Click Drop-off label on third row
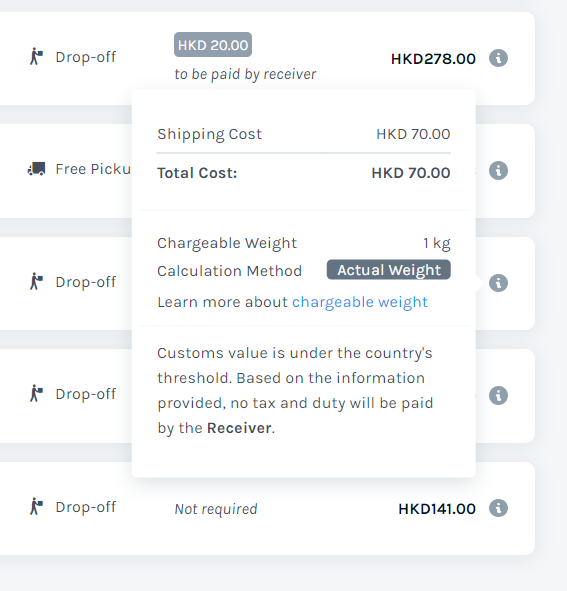567x591 pixels. [86, 282]
